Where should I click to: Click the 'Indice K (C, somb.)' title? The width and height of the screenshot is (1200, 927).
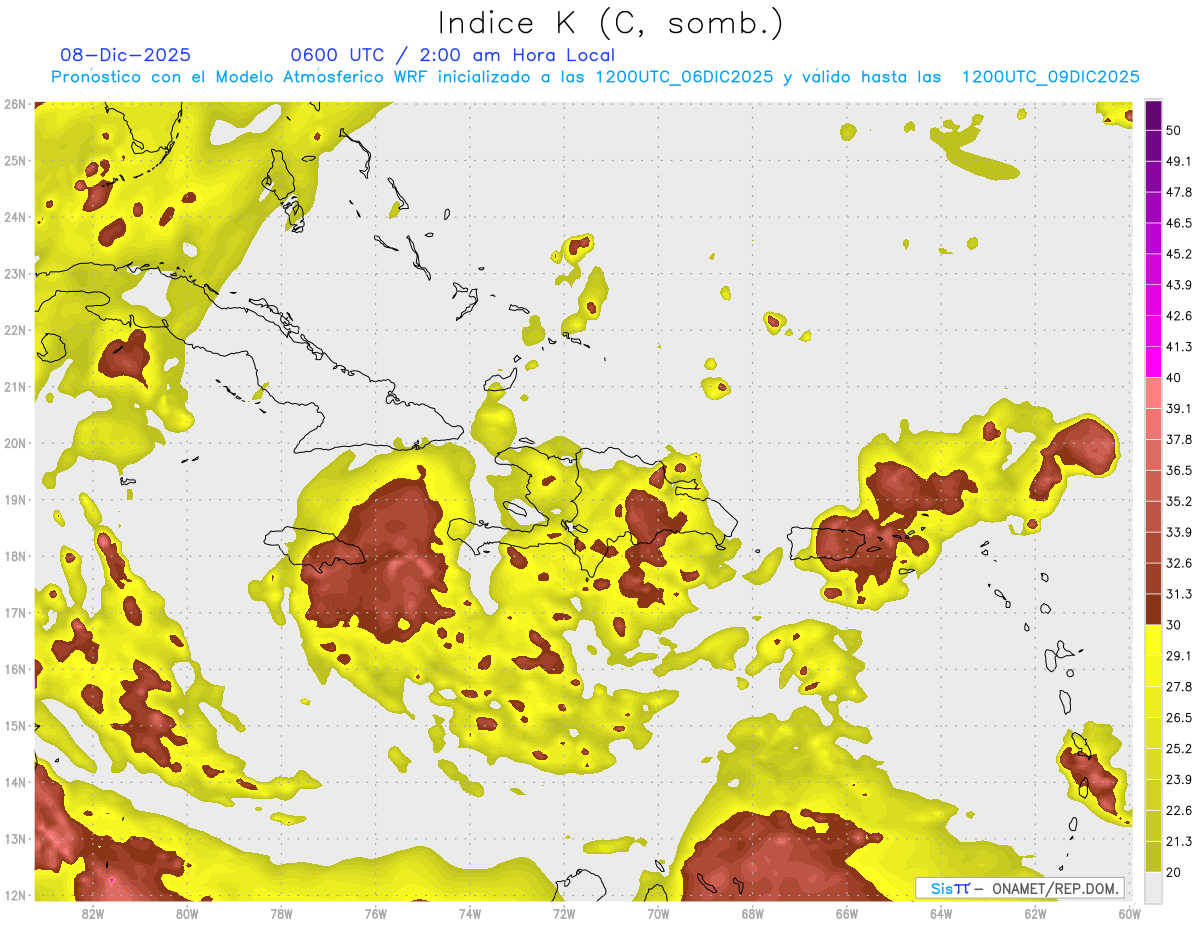click(x=610, y=22)
